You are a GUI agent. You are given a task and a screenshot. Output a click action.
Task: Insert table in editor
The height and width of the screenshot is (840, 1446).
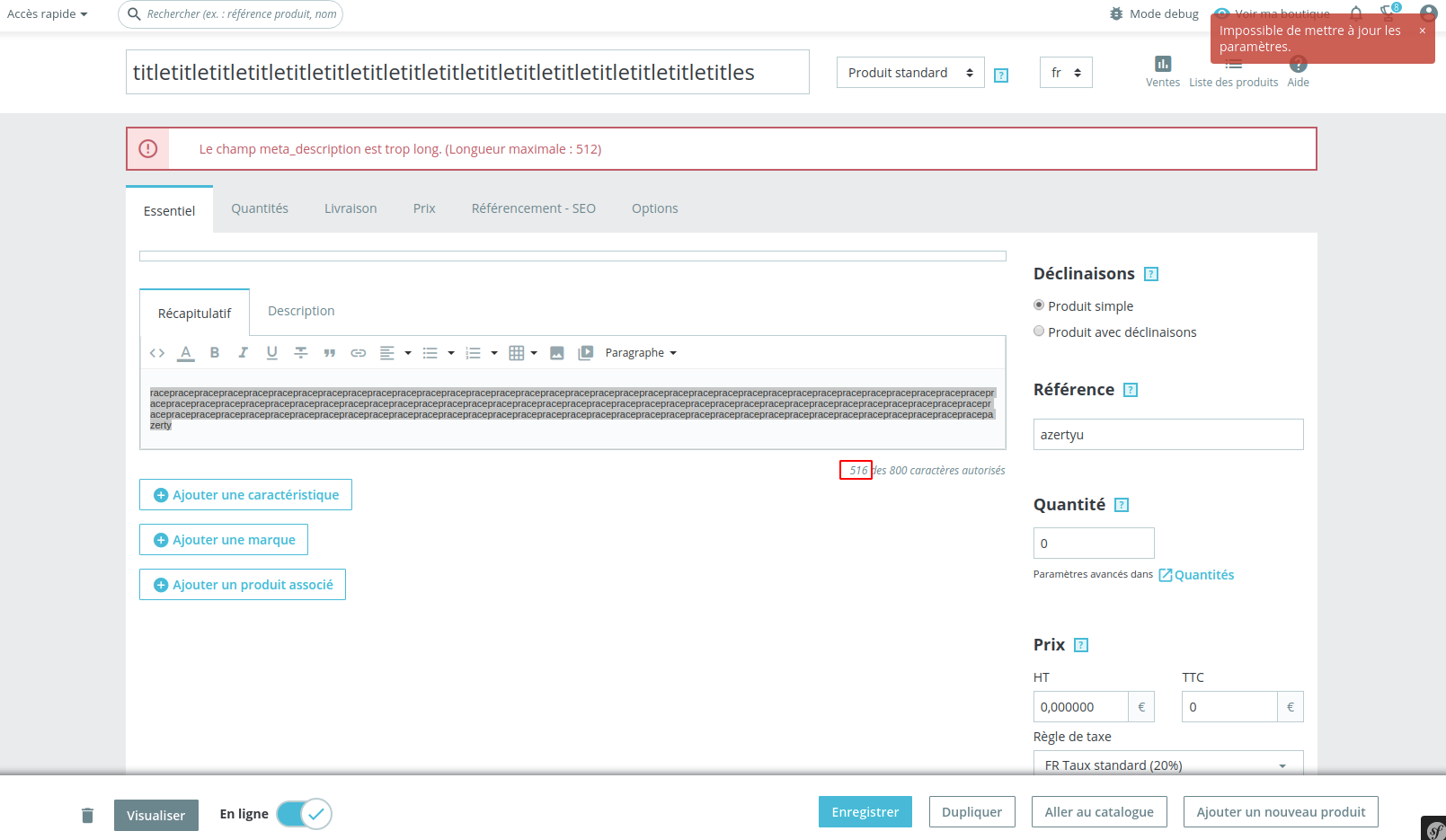click(x=517, y=353)
